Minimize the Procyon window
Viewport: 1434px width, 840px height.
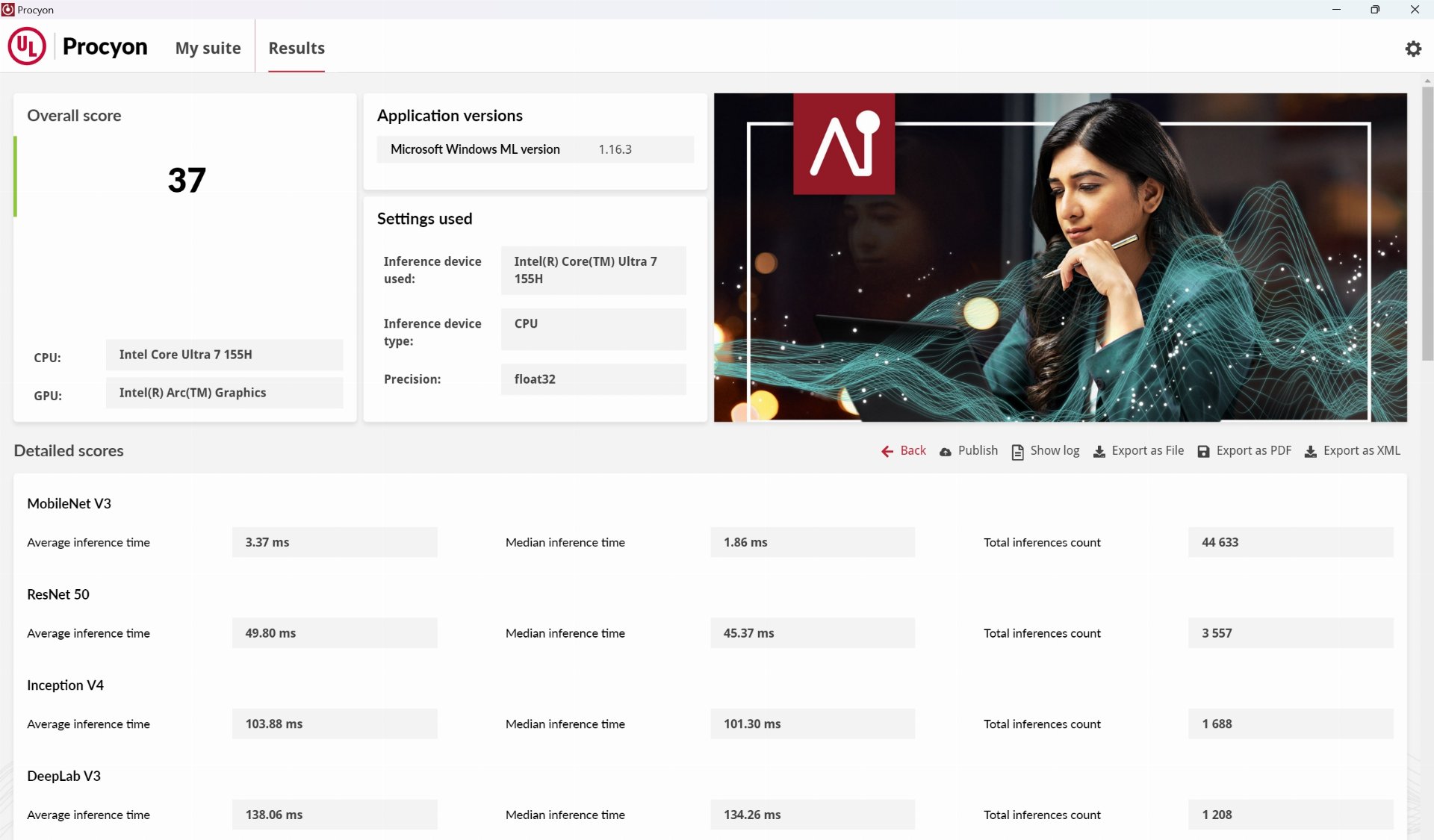pos(1336,10)
